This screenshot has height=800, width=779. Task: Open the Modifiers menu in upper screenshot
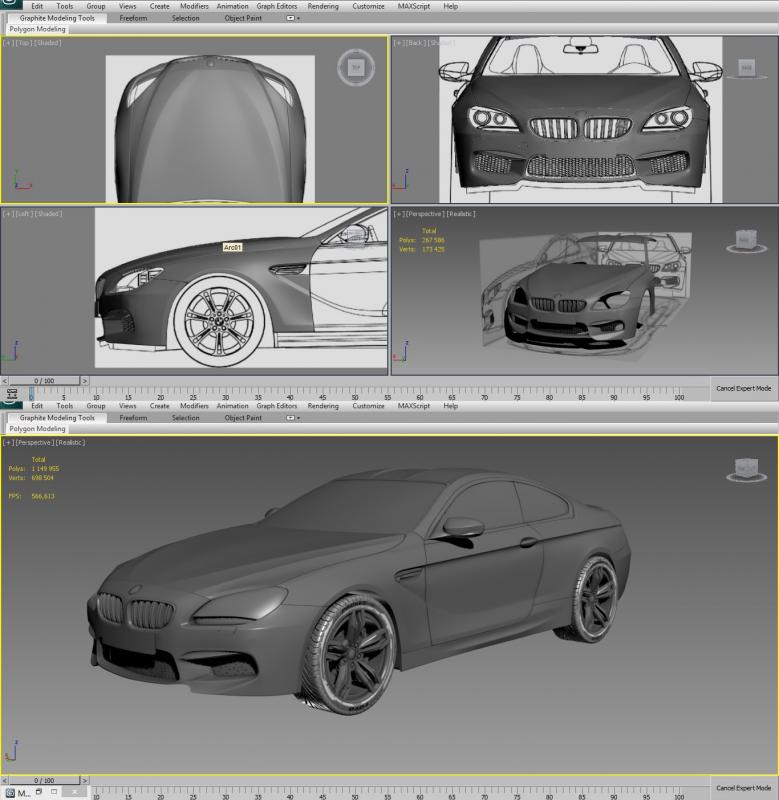point(194,6)
